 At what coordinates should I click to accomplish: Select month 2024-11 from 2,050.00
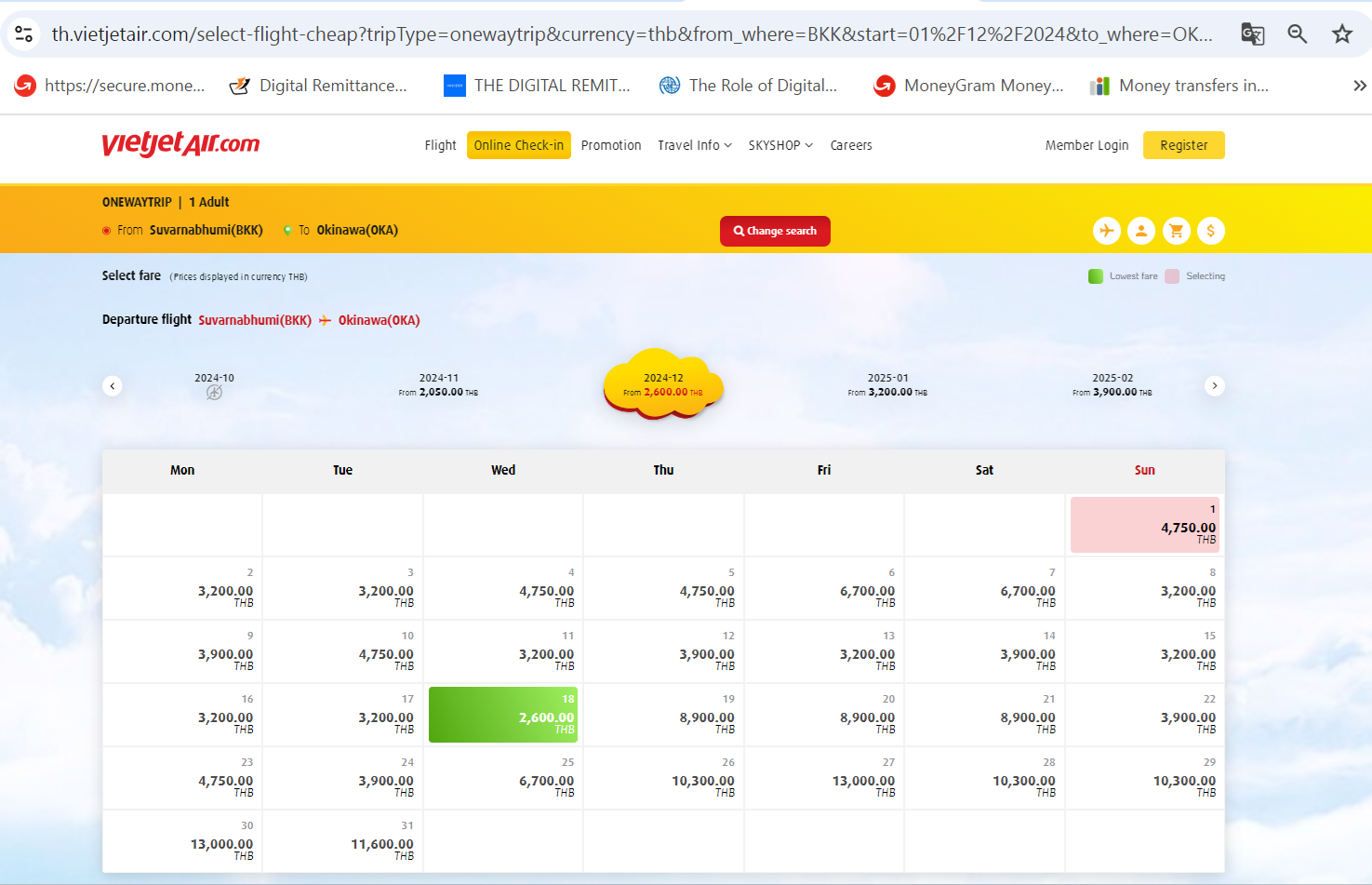(x=438, y=385)
